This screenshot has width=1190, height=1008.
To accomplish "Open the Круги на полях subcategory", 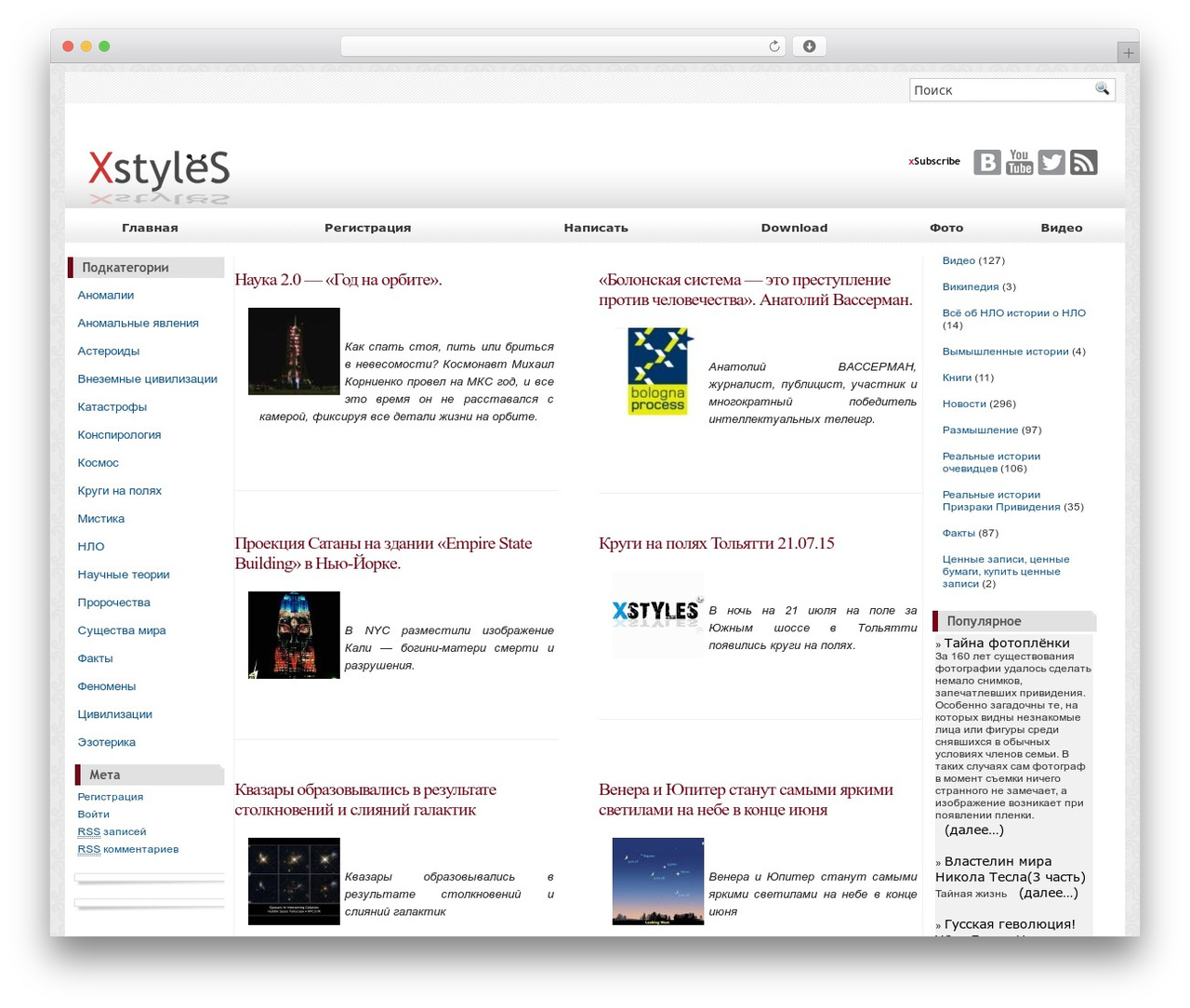I will pos(120,490).
